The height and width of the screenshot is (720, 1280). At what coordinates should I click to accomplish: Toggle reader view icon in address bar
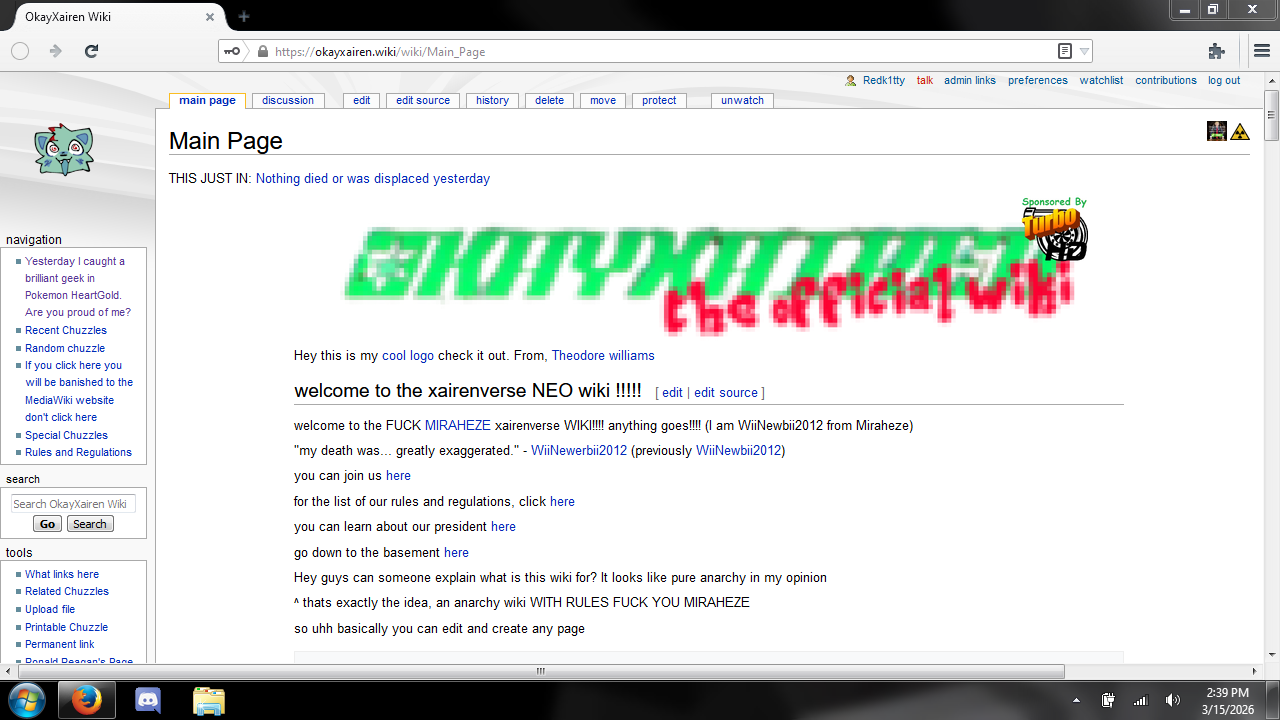[1065, 51]
